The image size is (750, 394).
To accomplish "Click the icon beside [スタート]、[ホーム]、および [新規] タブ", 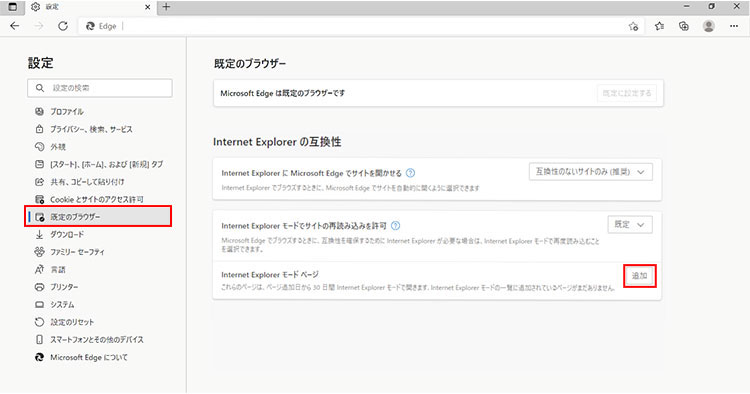I will pyautogui.click(x=40, y=164).
